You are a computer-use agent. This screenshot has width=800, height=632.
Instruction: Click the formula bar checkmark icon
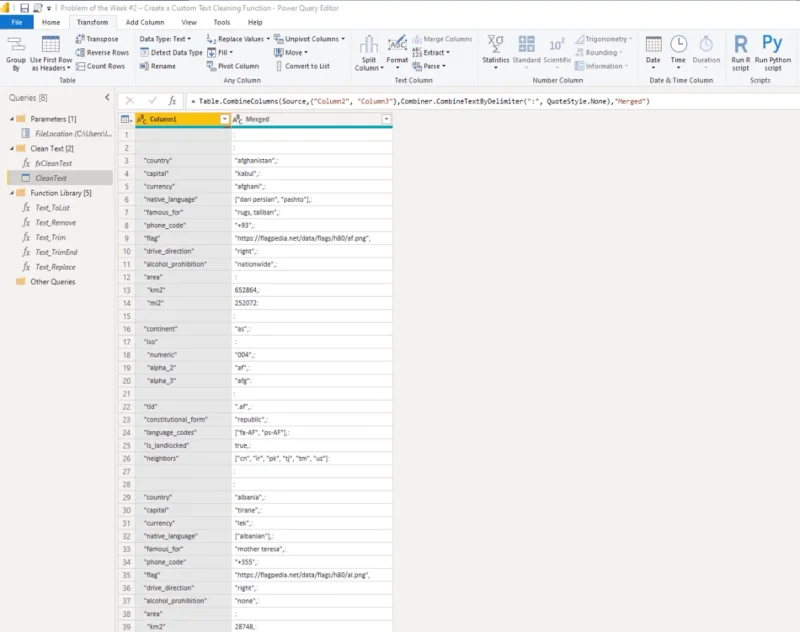152,101
